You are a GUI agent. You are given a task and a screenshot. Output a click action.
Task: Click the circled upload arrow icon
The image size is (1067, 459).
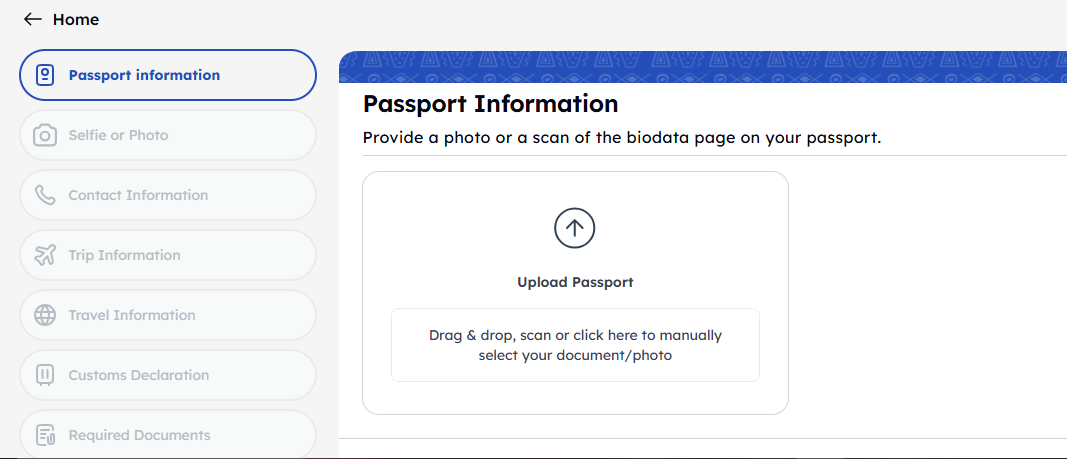point(575,228)
